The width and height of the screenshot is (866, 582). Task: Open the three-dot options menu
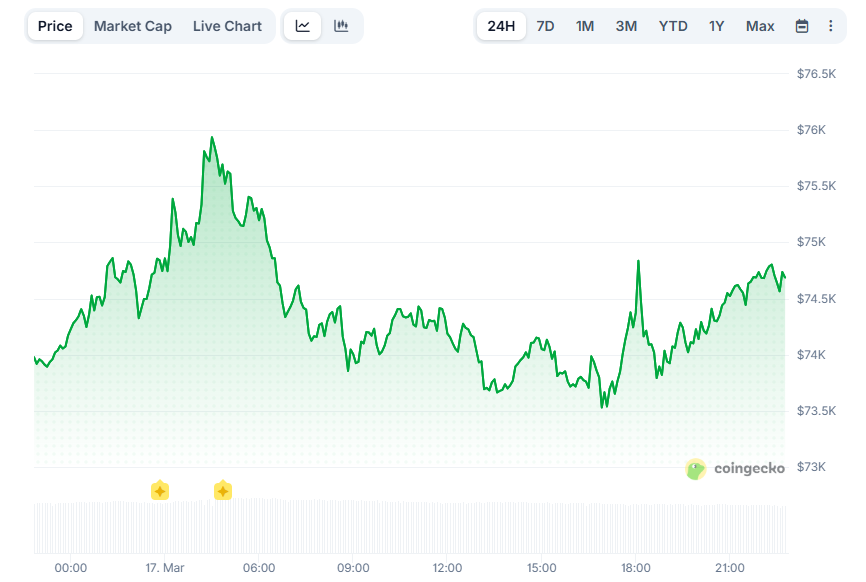(833, 26)
